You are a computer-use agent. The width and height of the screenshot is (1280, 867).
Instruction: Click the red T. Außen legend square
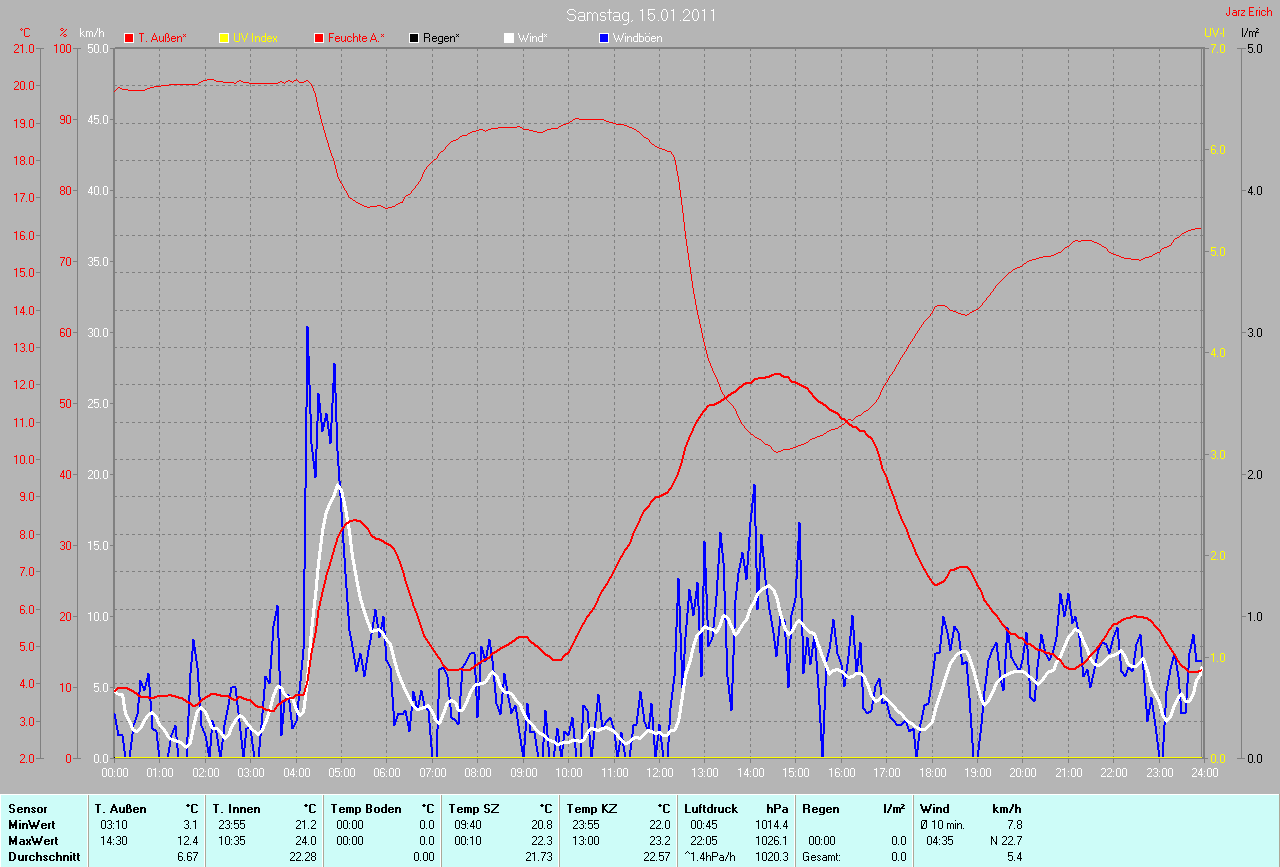(x=129, y=38)
